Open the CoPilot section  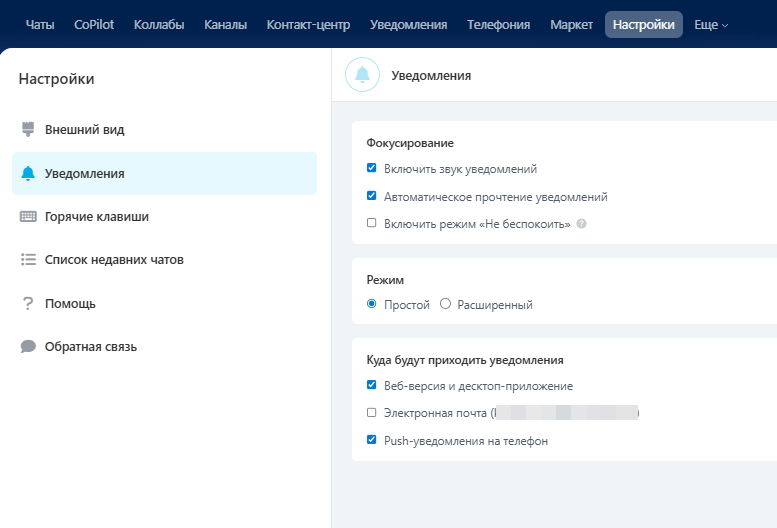click(95, 25)
